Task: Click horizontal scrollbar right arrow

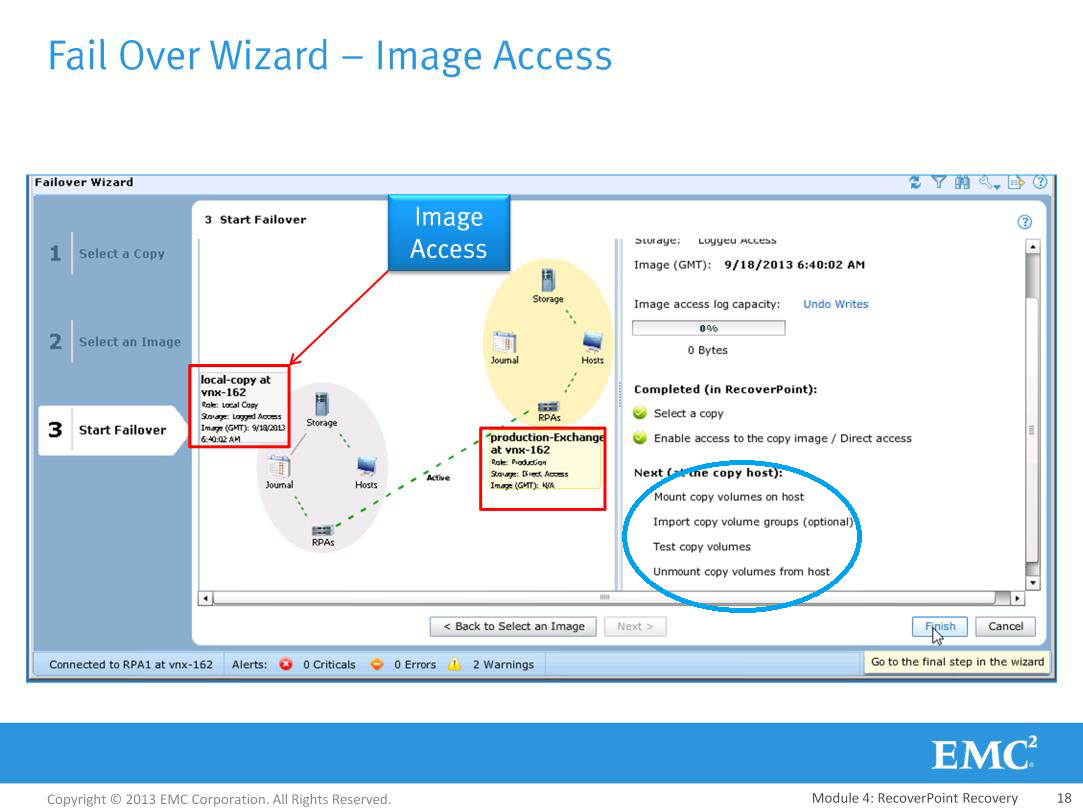Action: coord(1017,598)
